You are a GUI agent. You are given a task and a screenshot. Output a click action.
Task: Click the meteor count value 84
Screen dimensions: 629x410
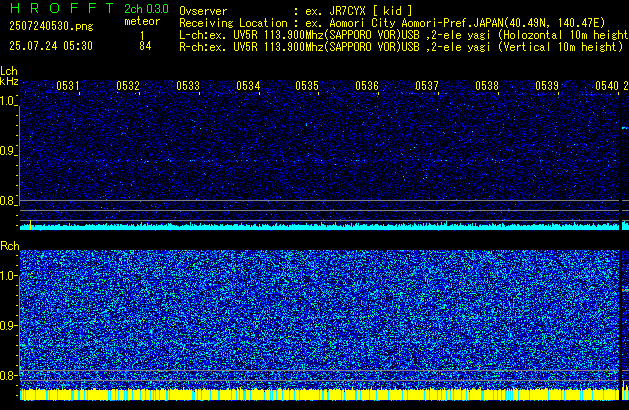[x=145, y=46]
